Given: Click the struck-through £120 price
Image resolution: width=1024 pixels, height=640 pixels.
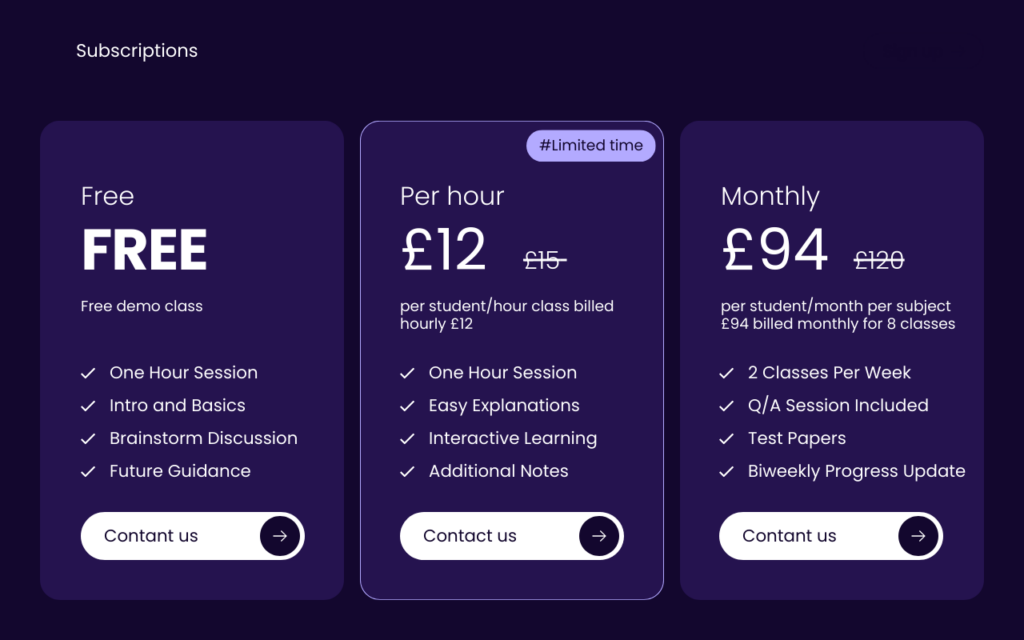Looking at the screenshot, I should point(879,261).
